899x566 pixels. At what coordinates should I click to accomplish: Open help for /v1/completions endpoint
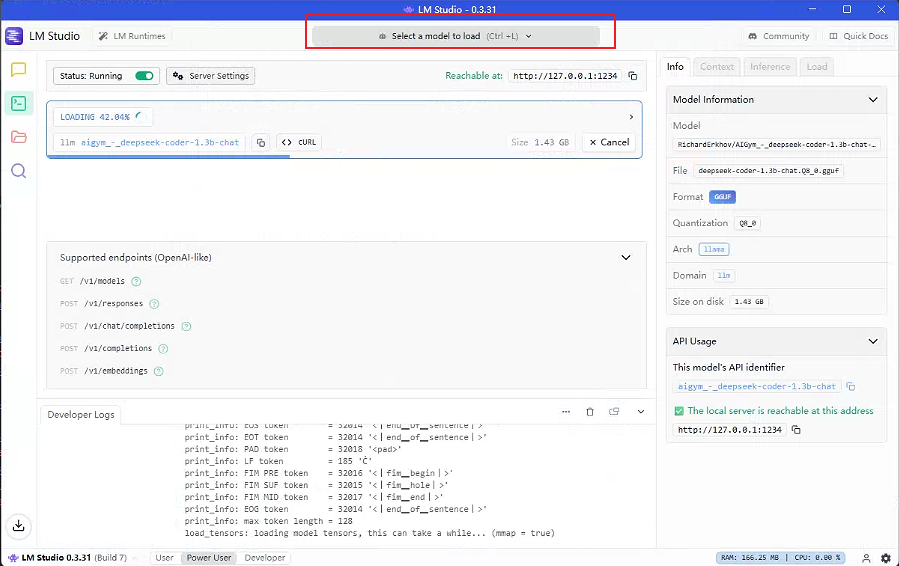163,349
